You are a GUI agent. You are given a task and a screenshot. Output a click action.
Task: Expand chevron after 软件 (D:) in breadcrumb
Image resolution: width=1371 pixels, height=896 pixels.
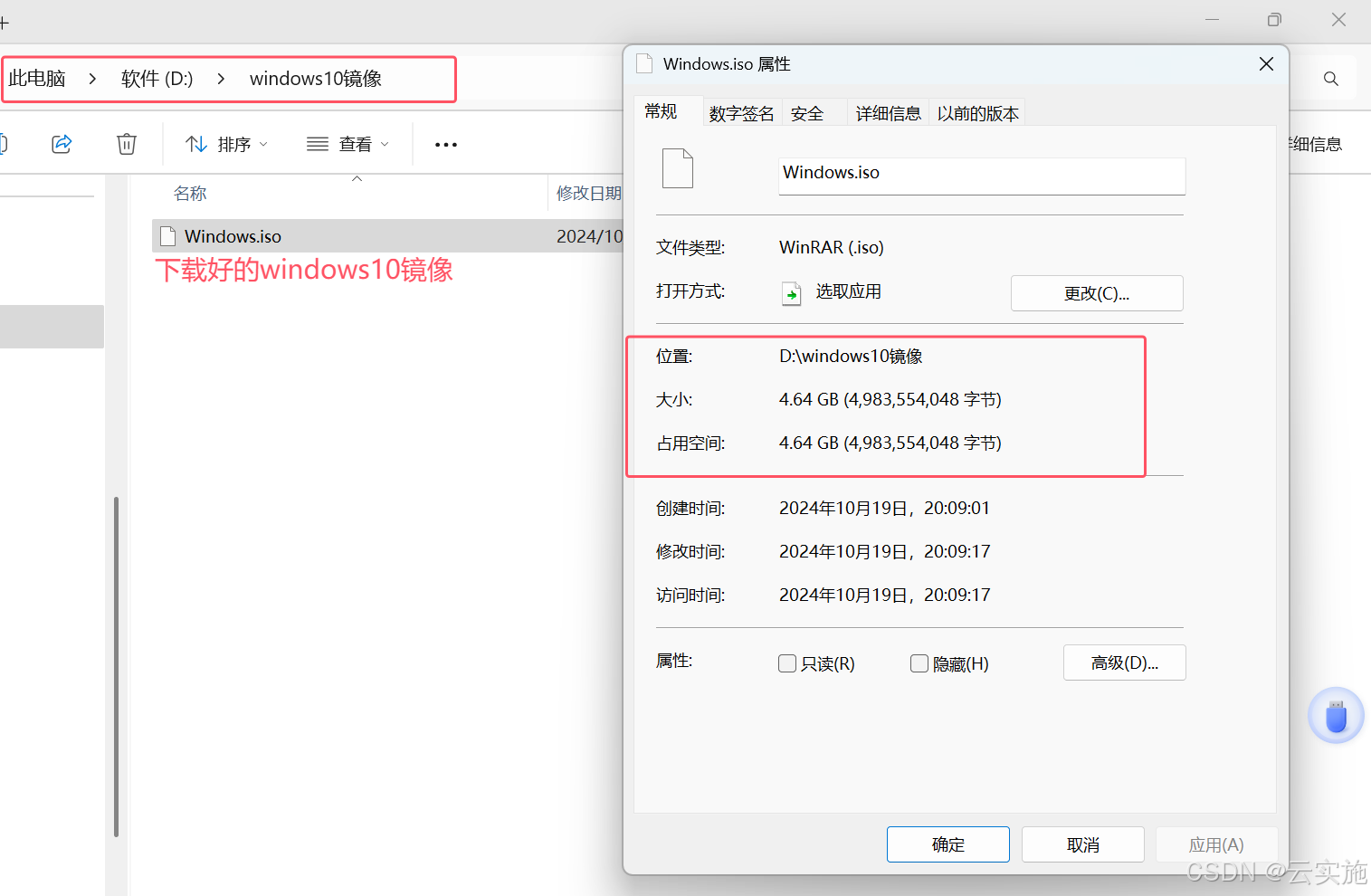coord(221,79)
